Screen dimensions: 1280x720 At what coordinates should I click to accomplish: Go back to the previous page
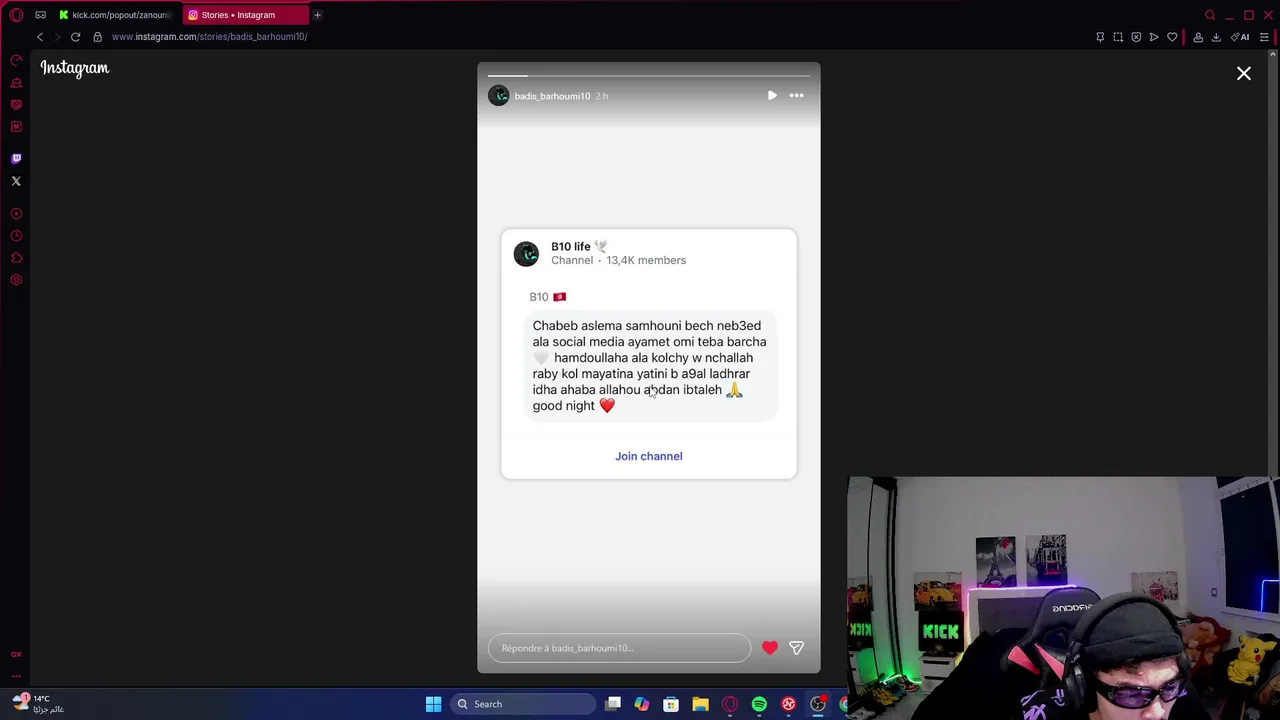(40, 37)
